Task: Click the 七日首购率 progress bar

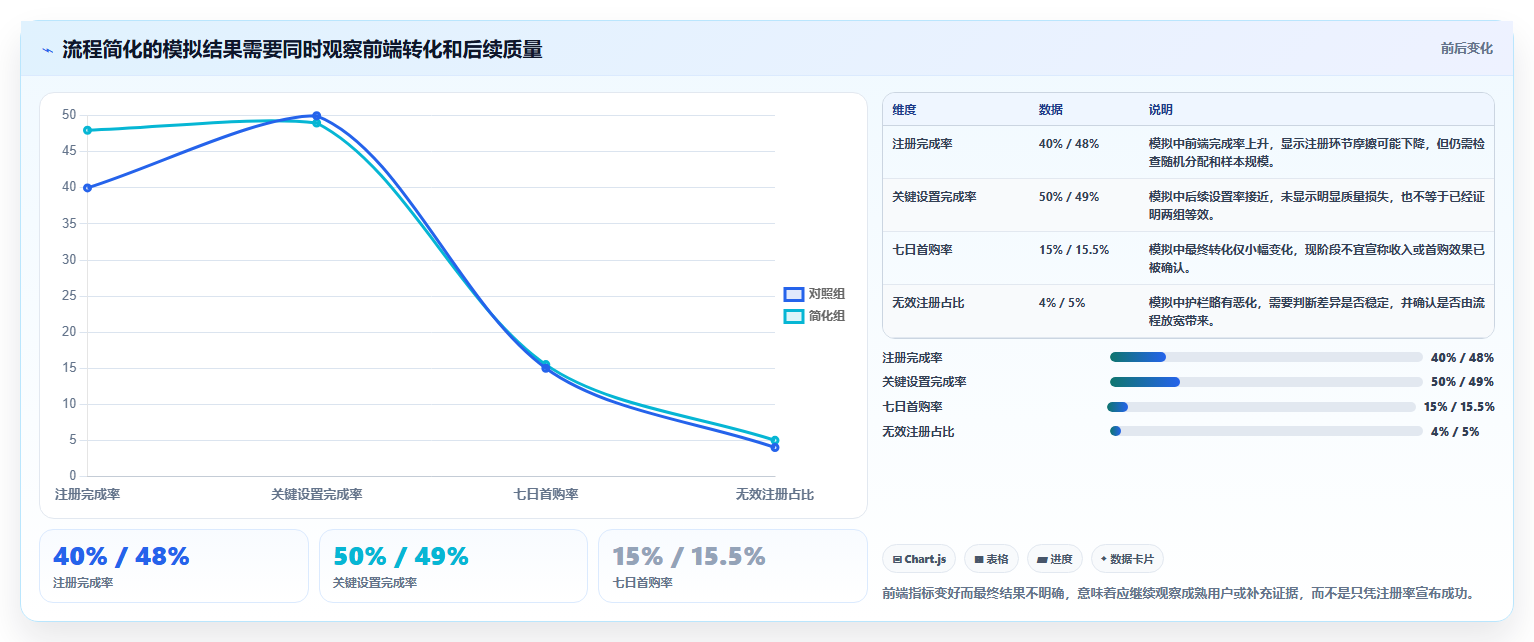Action: click(1262, 407)
